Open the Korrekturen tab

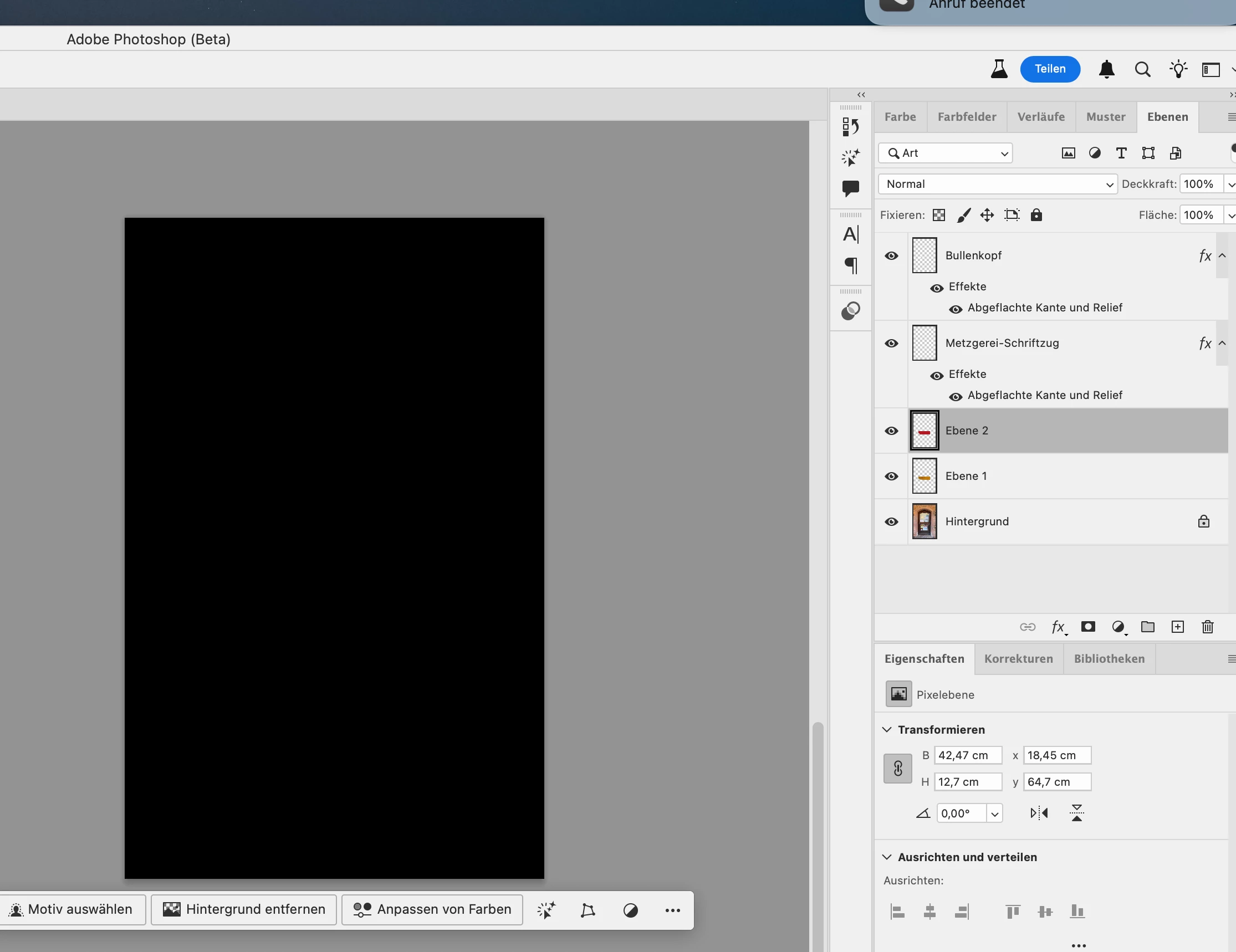coord(1018,659)
